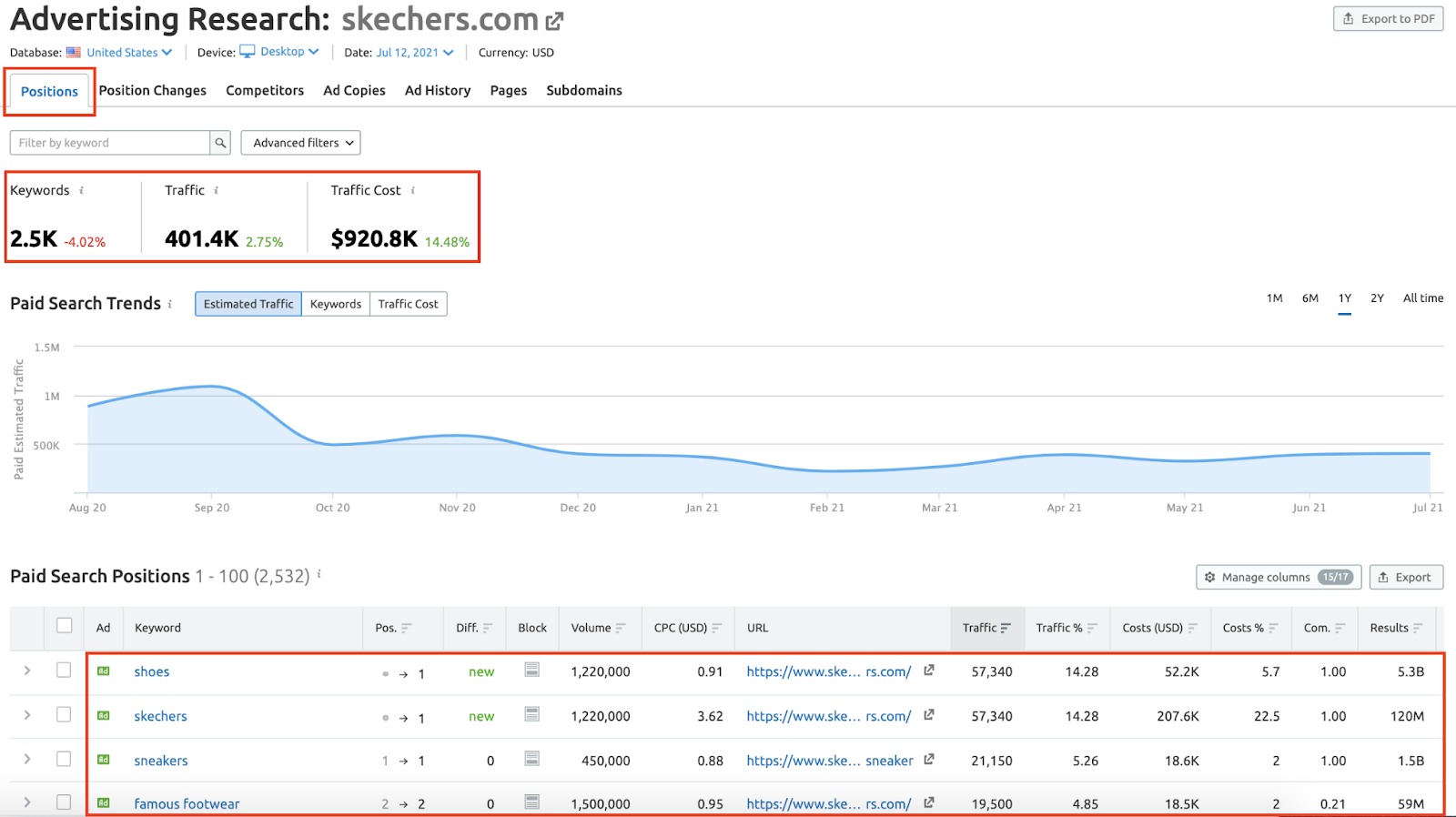Click Export to PDF button
The width and height of the screenshot is (1456, 817).
click(1389, 18)
